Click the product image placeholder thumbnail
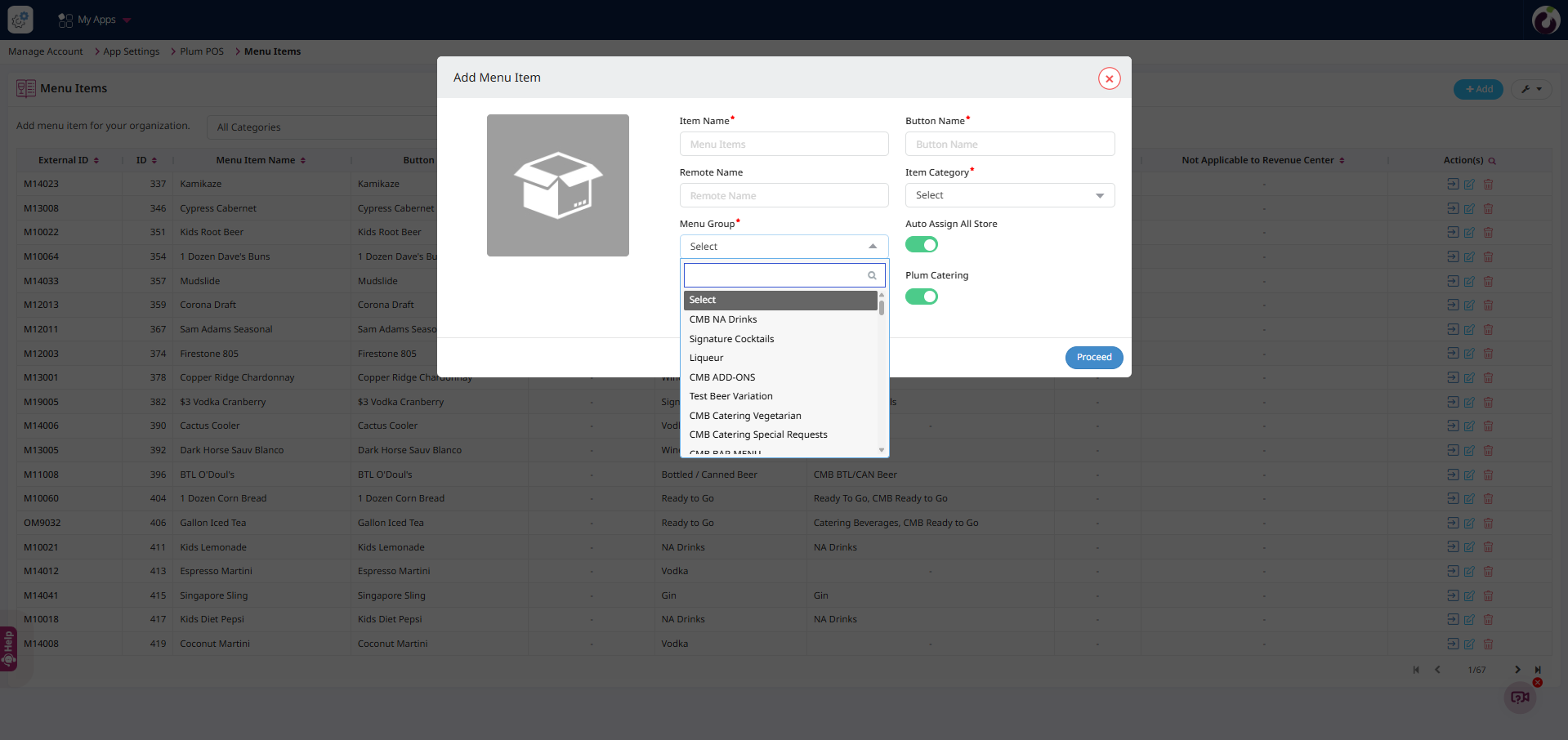This screenshot has width=1568, height=740. [558, 185]
